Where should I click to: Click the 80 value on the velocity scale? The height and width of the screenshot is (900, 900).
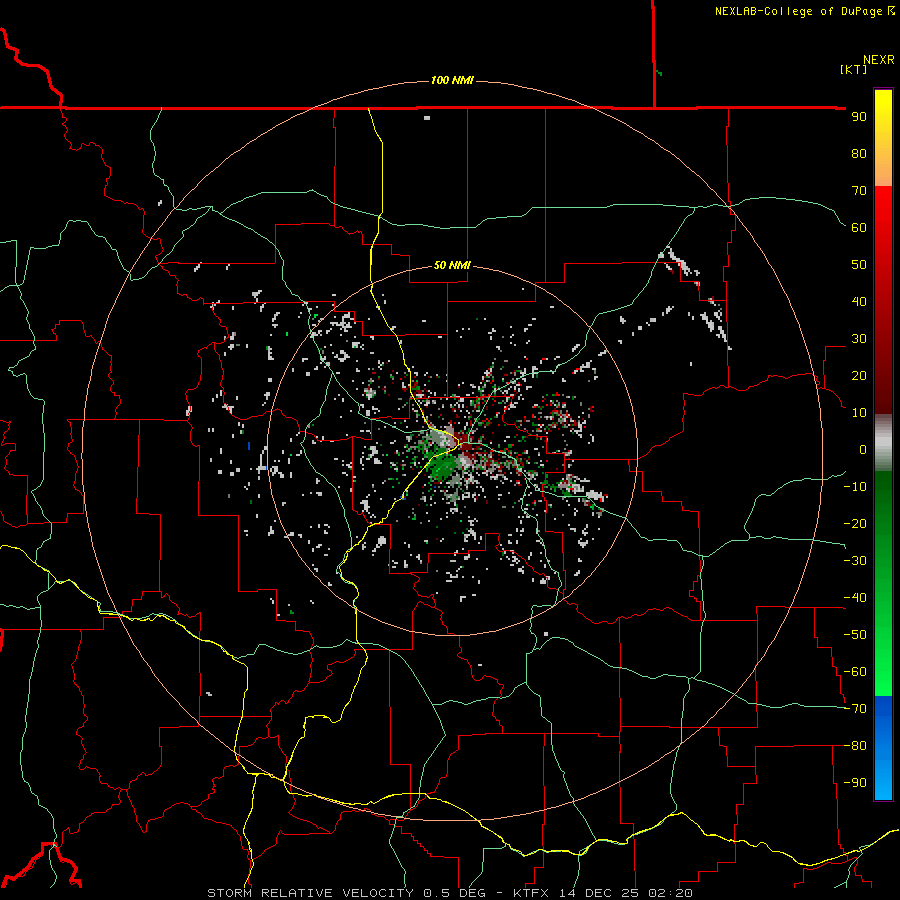click(859, 153)
